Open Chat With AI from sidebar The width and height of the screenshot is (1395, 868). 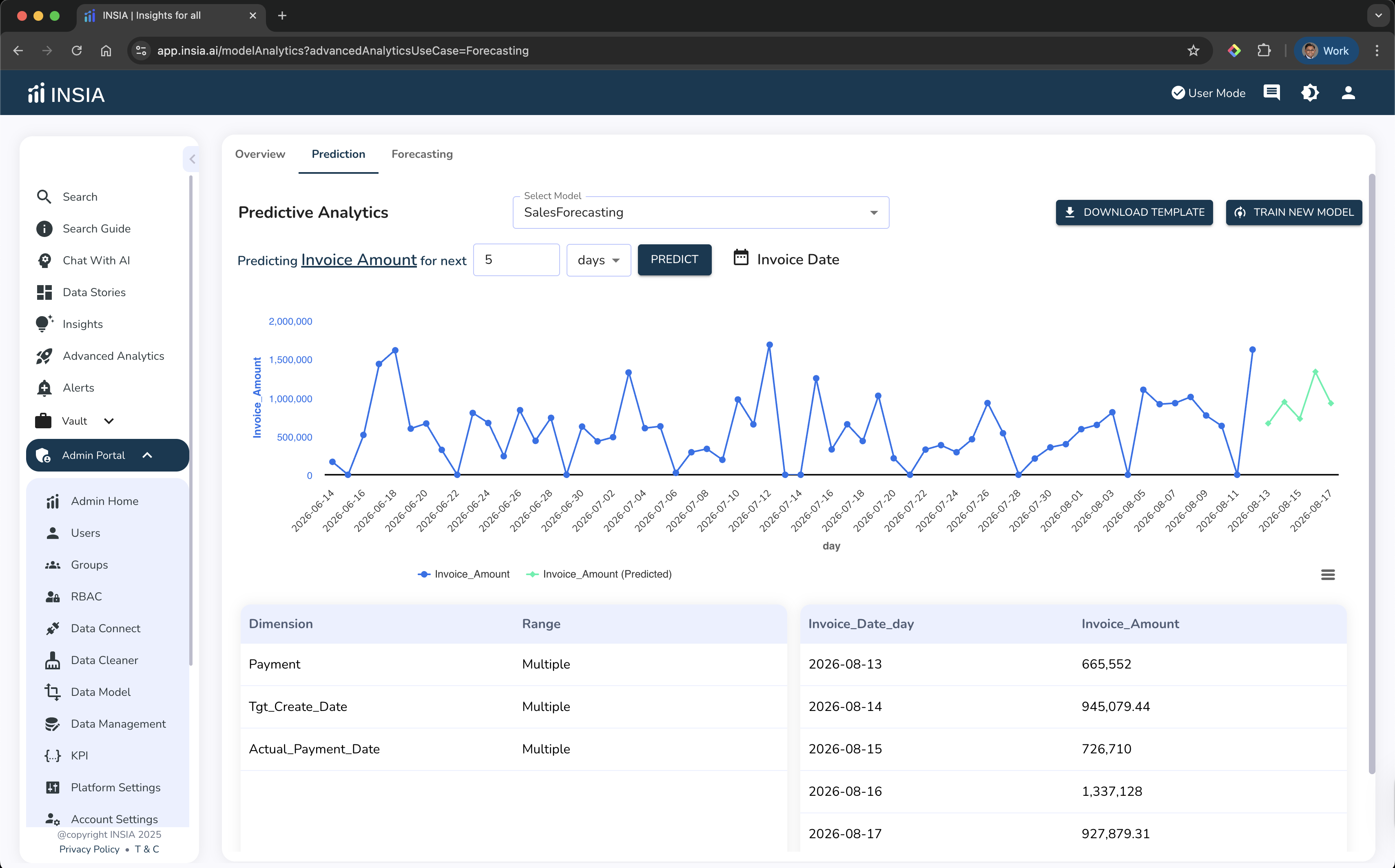click(96, 260)
